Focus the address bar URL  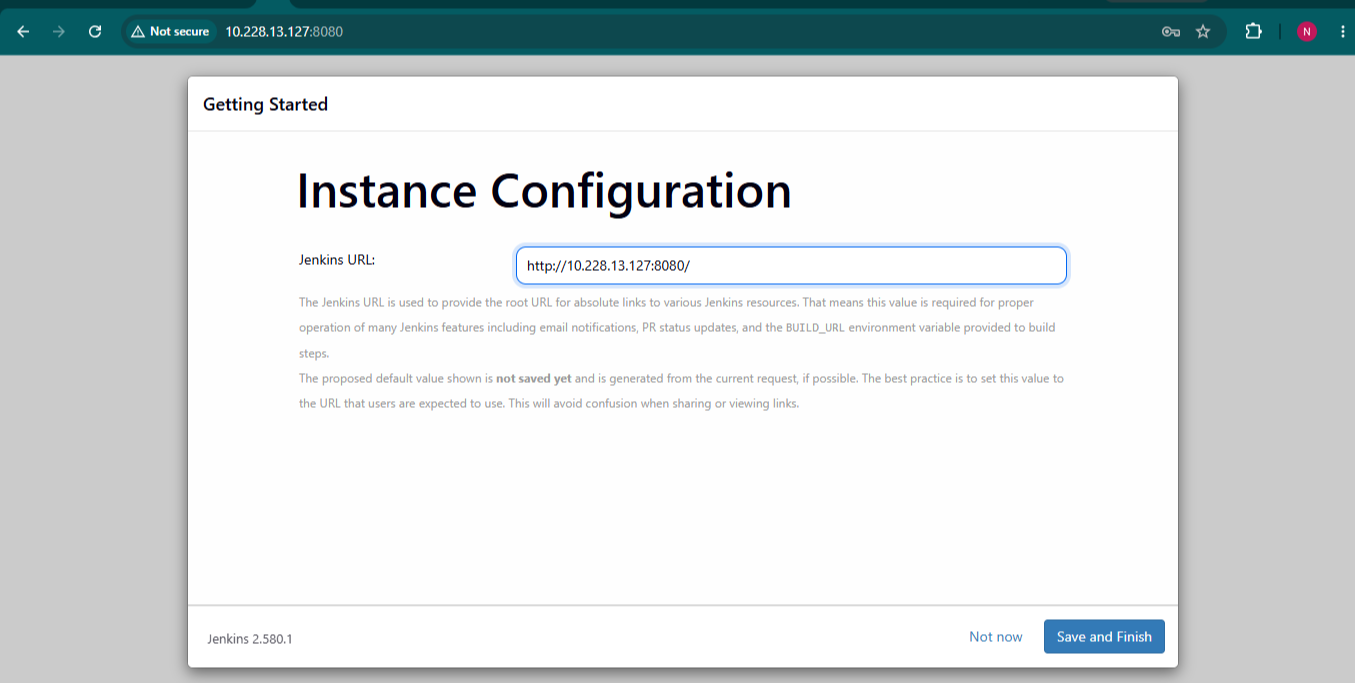click(284, 31)
